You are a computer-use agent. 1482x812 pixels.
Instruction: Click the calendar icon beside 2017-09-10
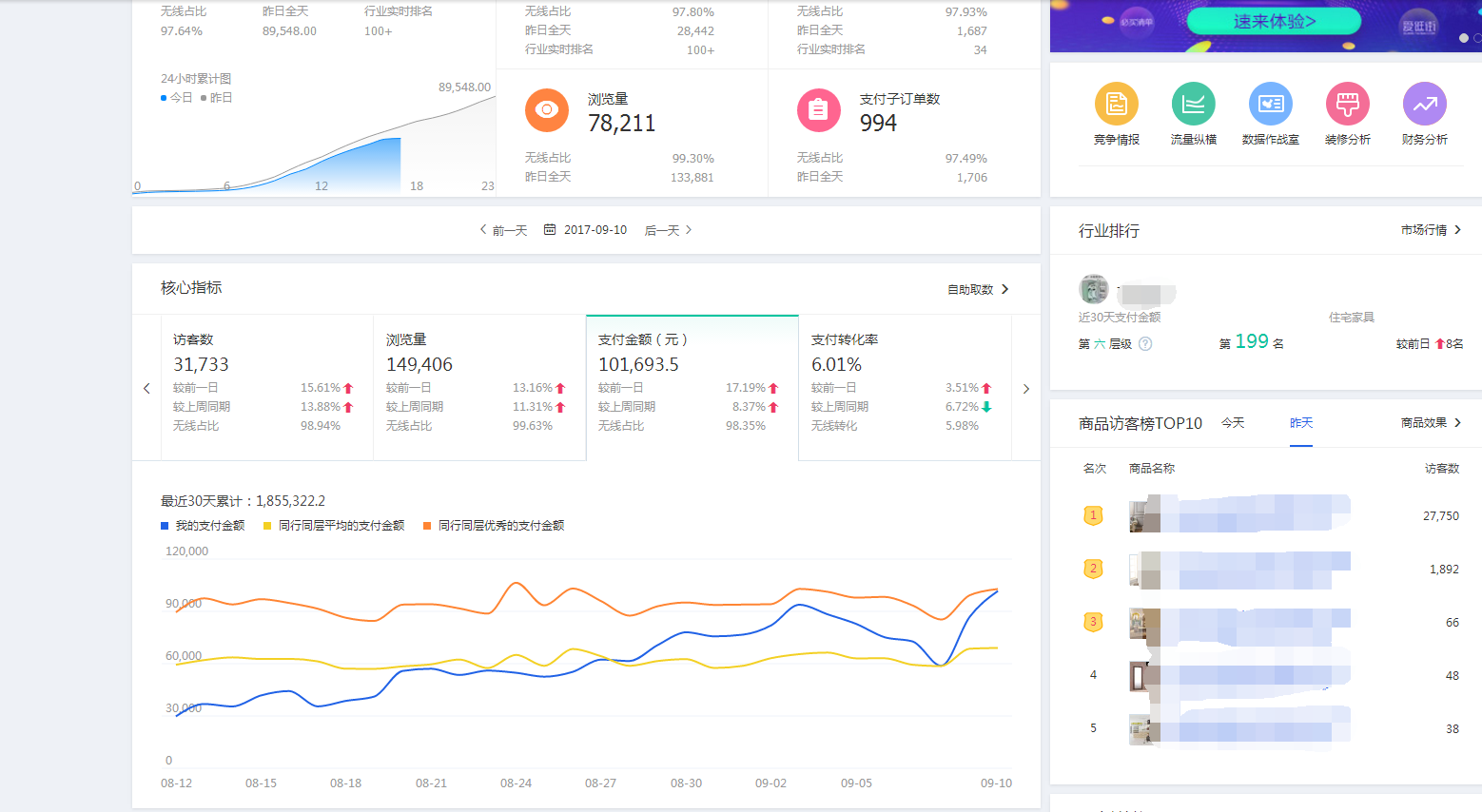point(550,230)
